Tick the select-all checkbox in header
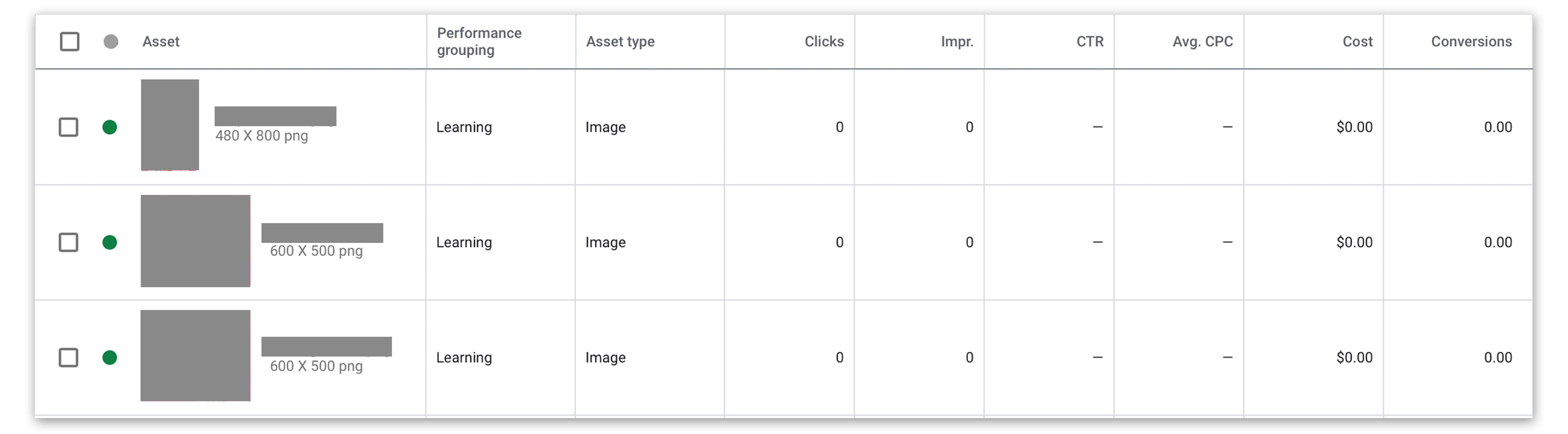This screenshot has width=1568, height=434. tap(69, 42)
